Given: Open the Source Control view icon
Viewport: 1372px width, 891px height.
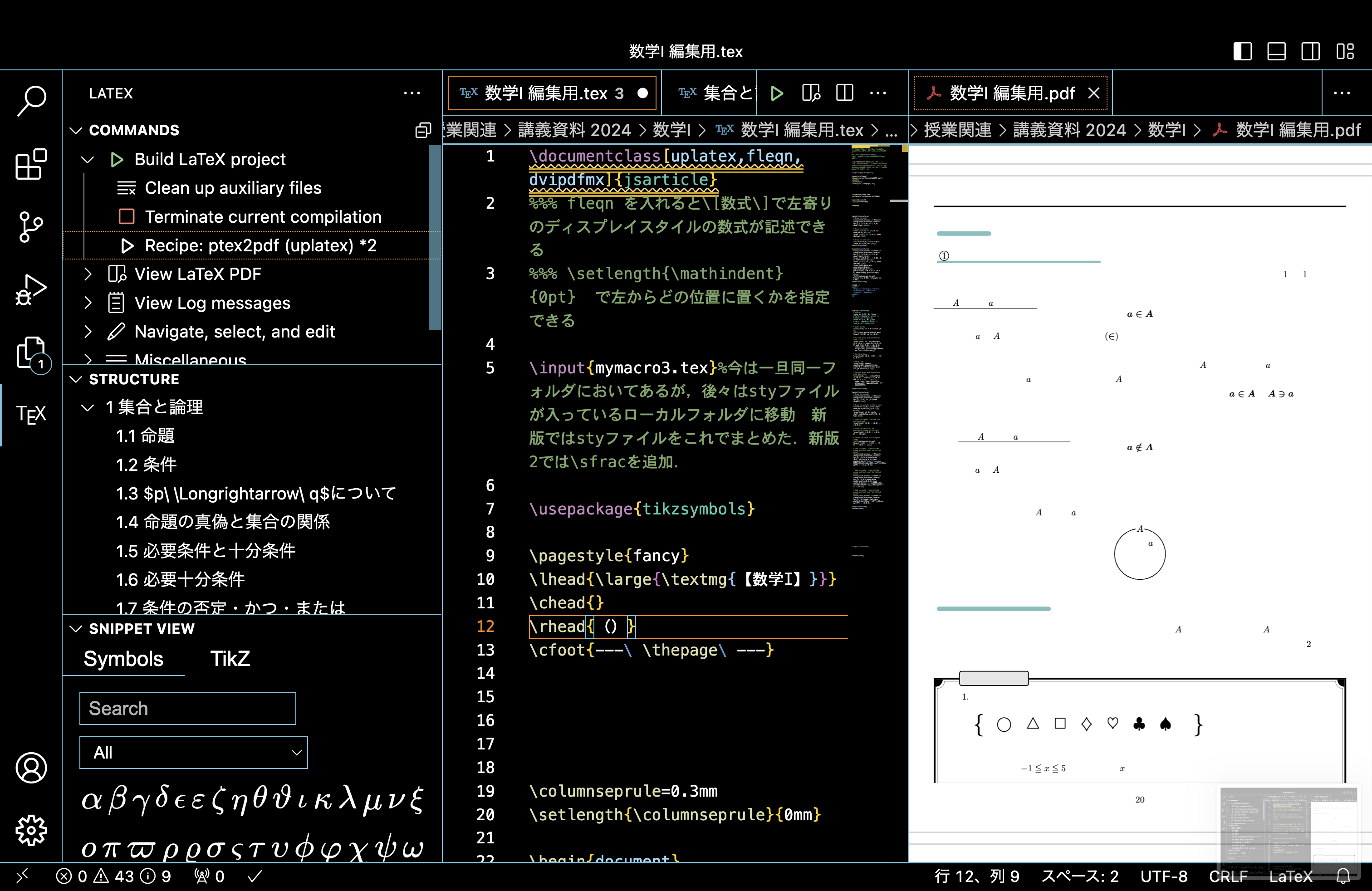Looking at the screenshot, I should pyautogui.click(x=31, y=226).
